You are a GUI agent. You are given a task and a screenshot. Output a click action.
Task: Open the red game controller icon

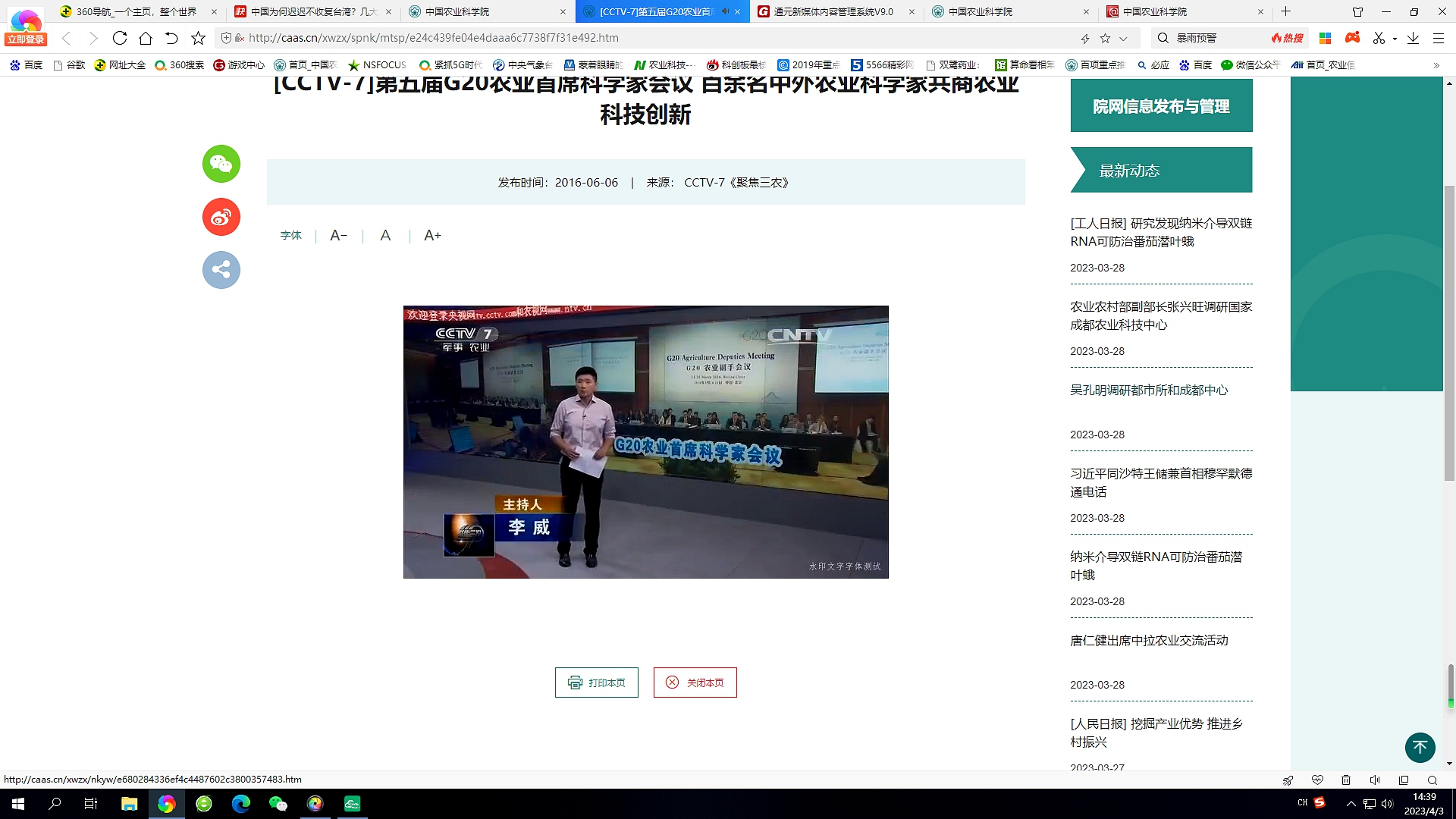1352,37
